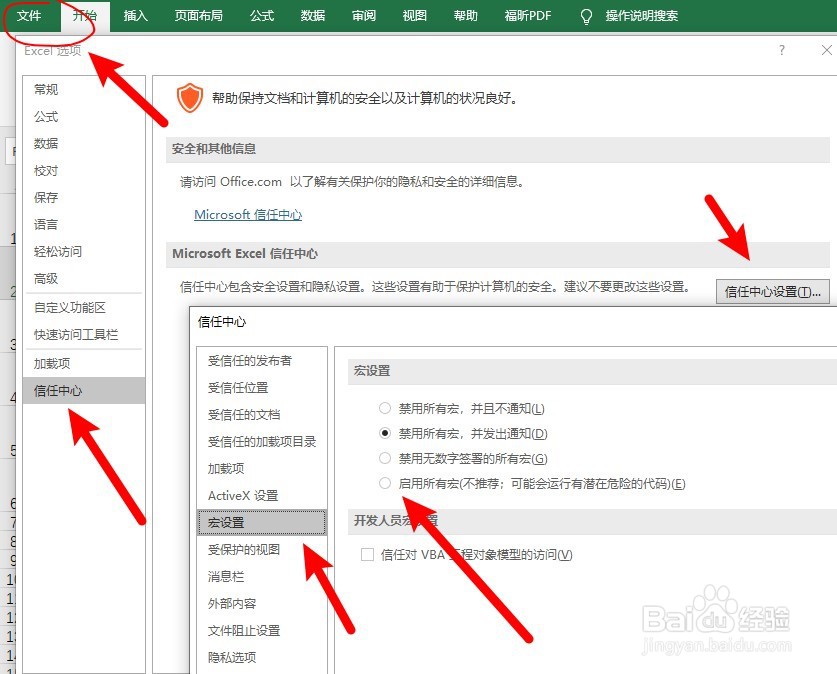Select 信任中心 in Excel options sidebar
Image resolution: width=837 pixels, height=674 pixels.
coord(84,391)
